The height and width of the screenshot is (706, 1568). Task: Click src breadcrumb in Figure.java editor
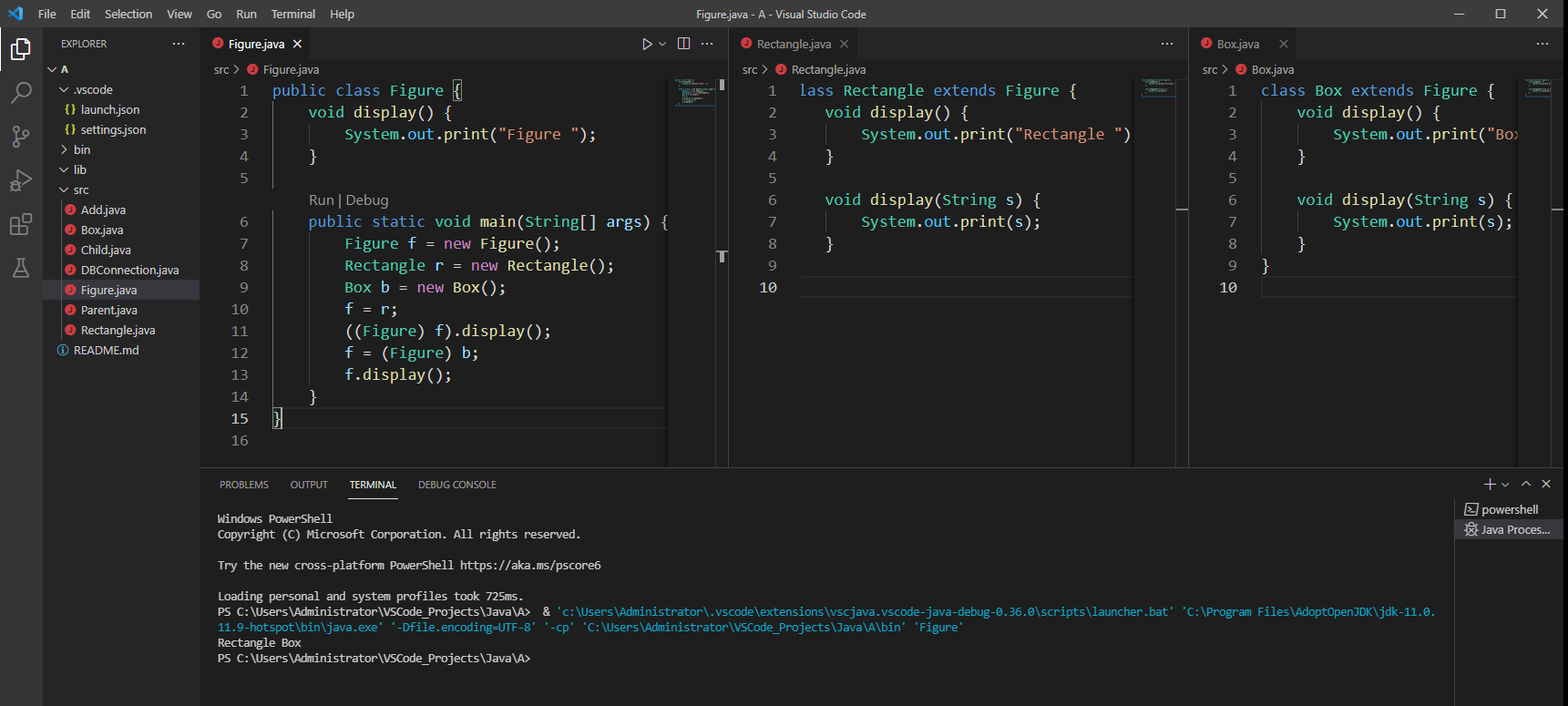tap(221, 69)
